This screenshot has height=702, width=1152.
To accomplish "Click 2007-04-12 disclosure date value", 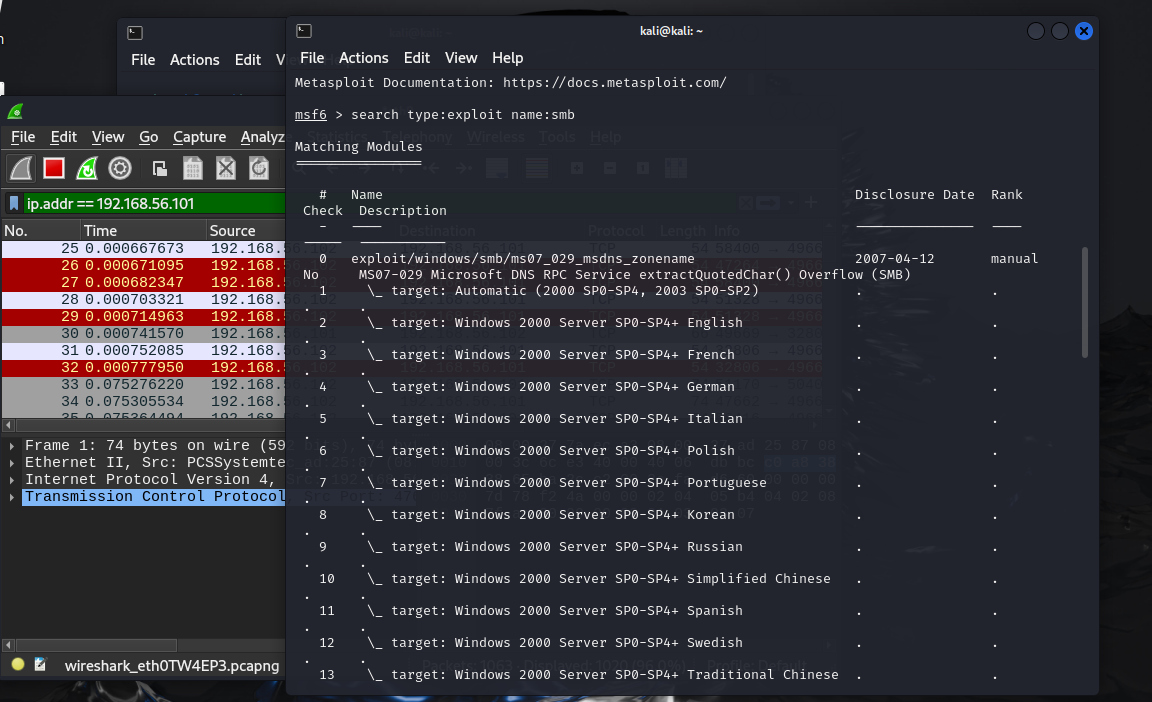I will [x=894, y=258].
